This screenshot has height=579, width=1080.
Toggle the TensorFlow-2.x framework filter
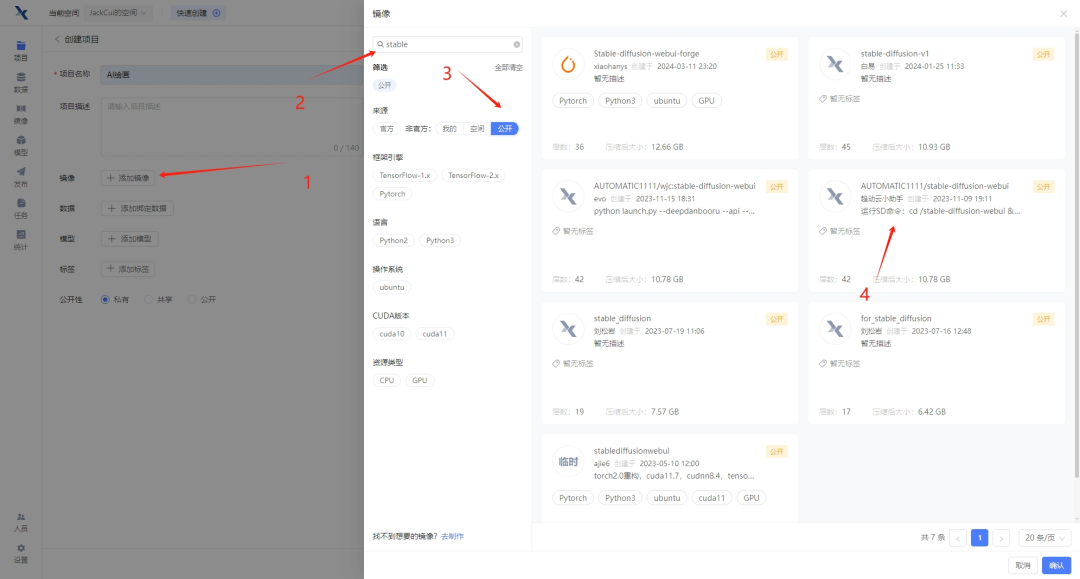point(473,176)
